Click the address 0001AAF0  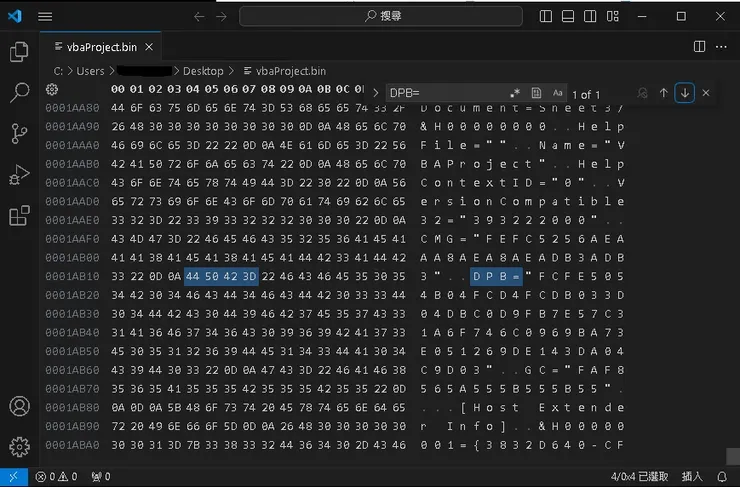click(72, 239)
